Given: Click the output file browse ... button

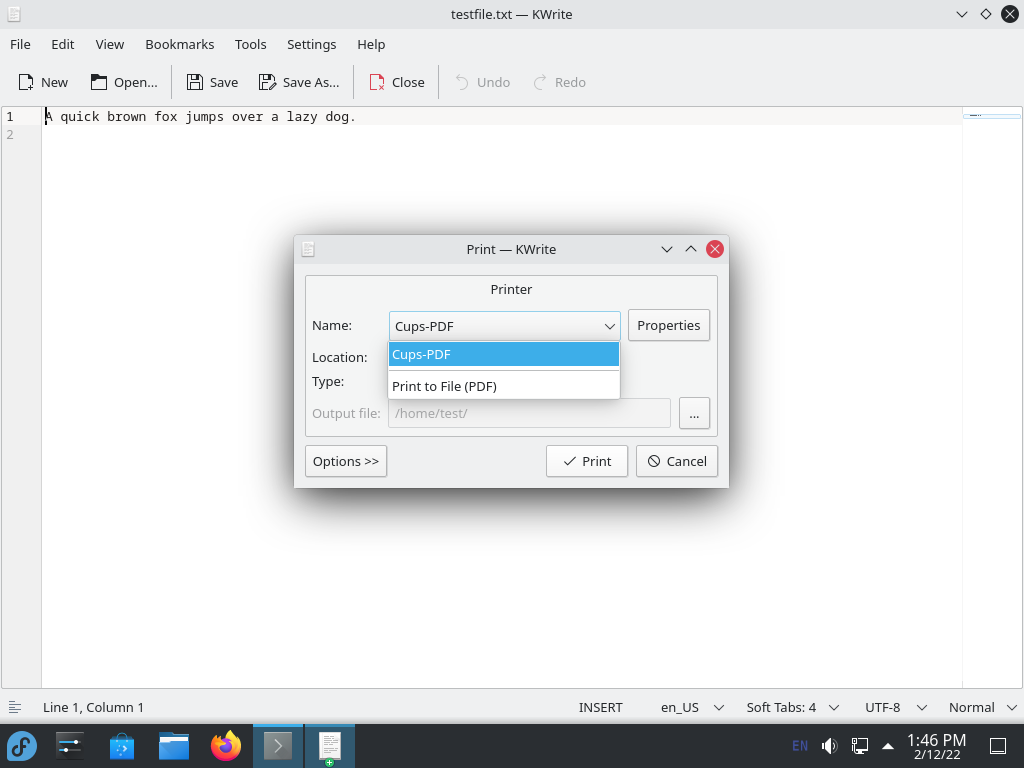Looking at the screenshot, I should click(x=694, y=413).
